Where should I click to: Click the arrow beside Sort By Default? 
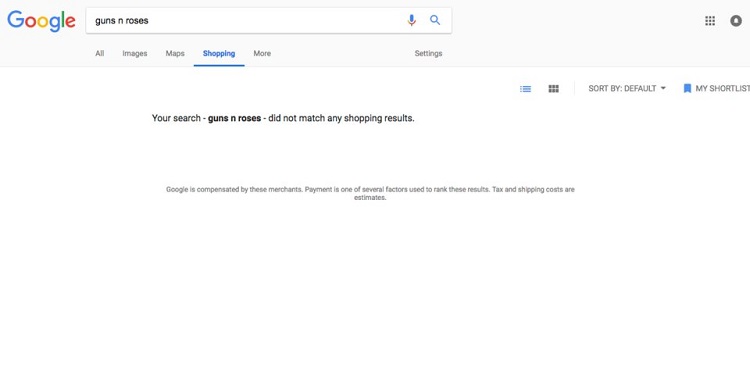[663, 88]
